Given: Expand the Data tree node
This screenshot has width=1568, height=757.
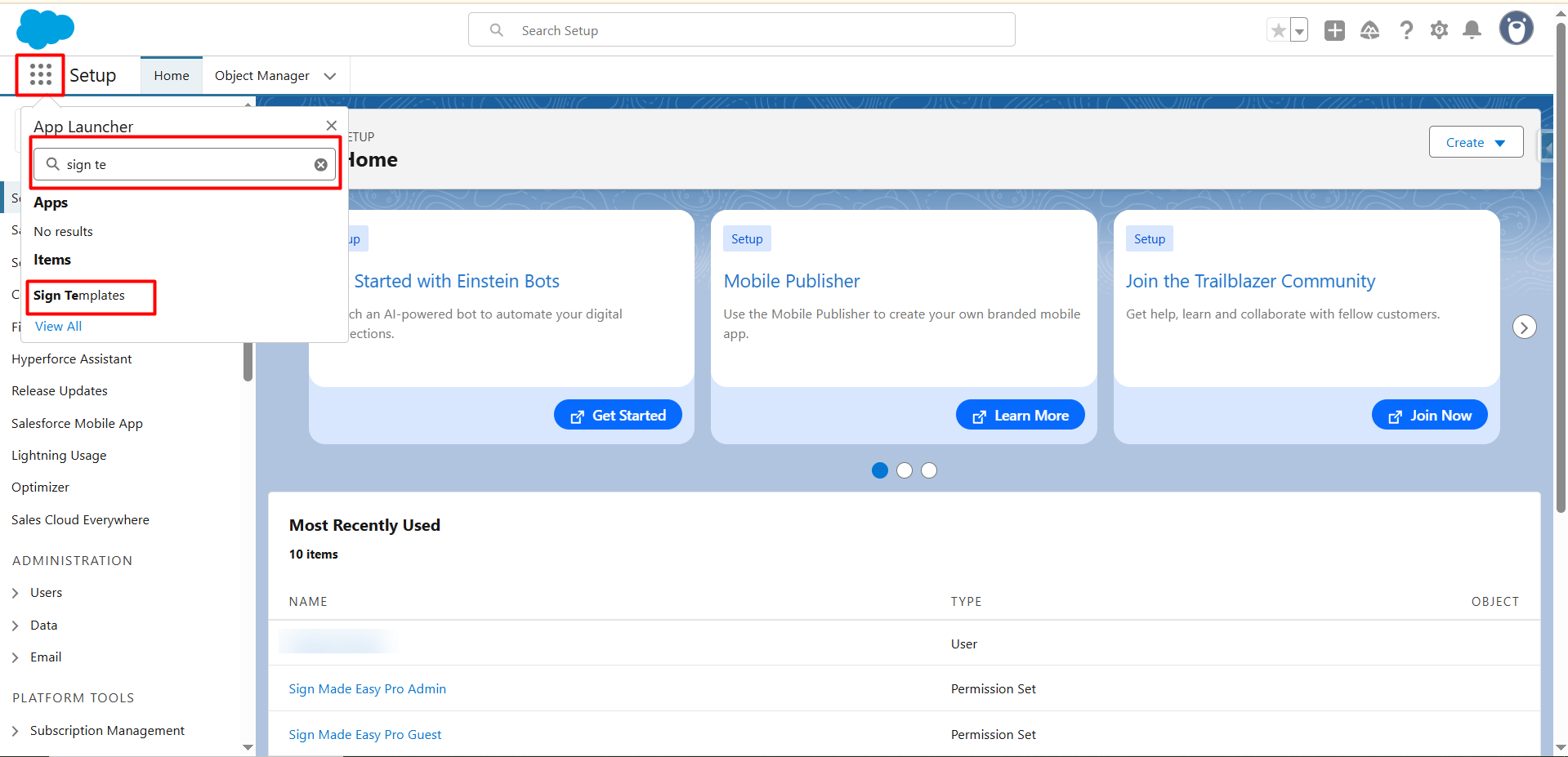Looking at the screenshot, I should click(15, 626).
